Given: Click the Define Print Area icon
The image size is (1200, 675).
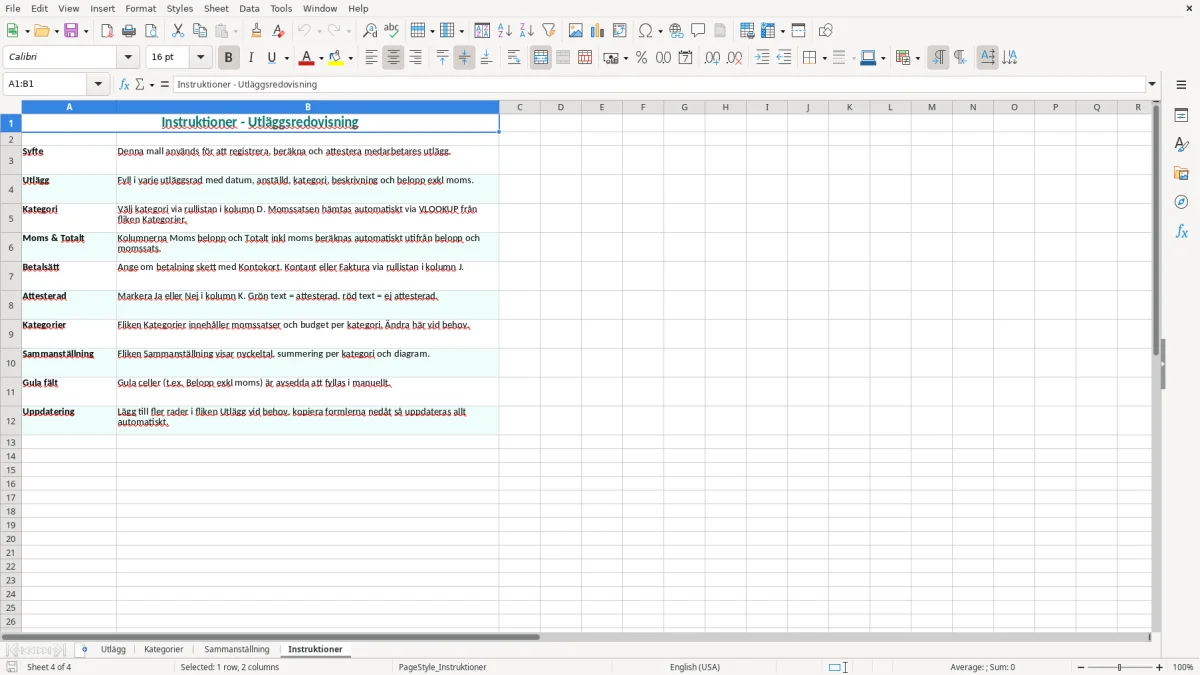Looking at the screenshot, I should (x=747, y=31).
